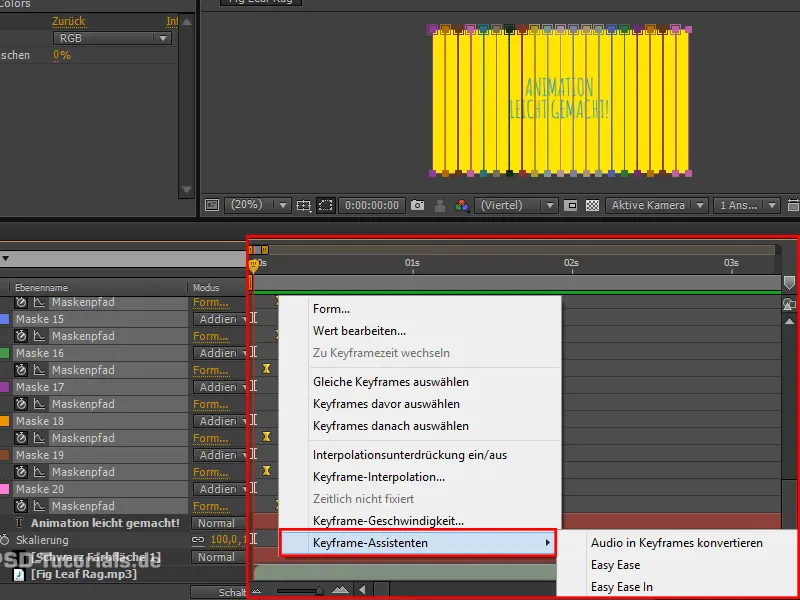
Task: Open the 20% magnification dropdown
Action: (258, 205)
